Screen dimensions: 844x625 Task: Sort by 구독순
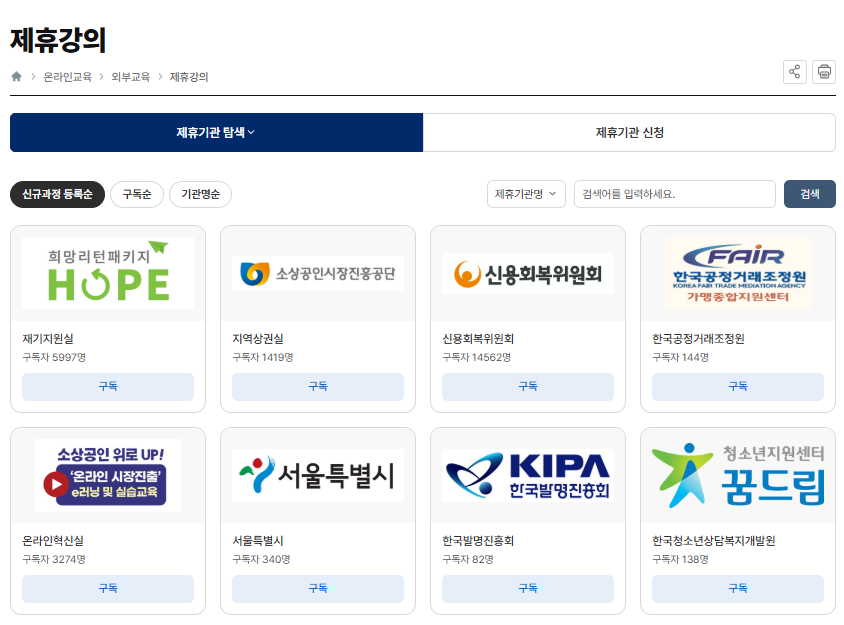click(137, 194)
